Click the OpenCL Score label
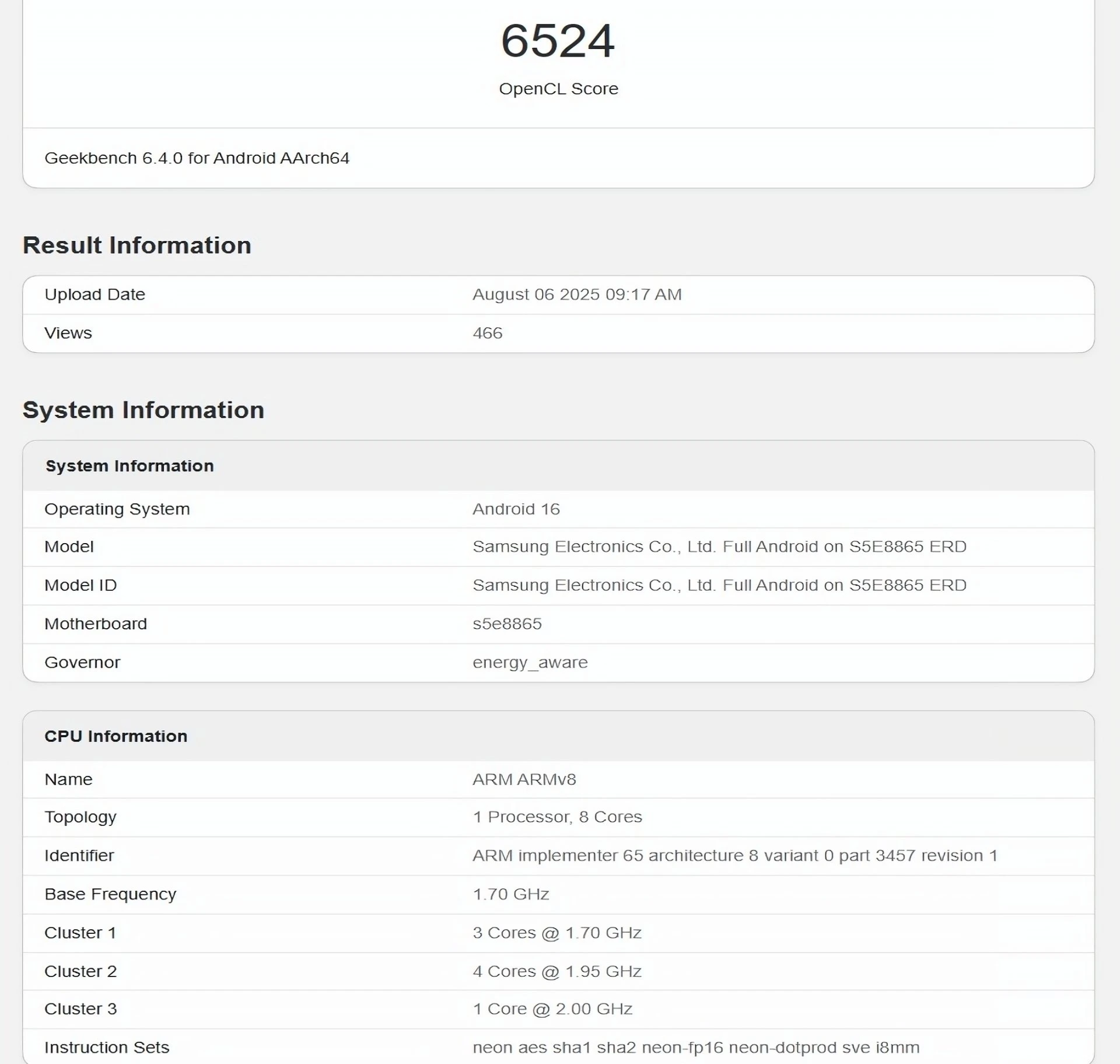1120x1064 pixels. tap(558, 89)
